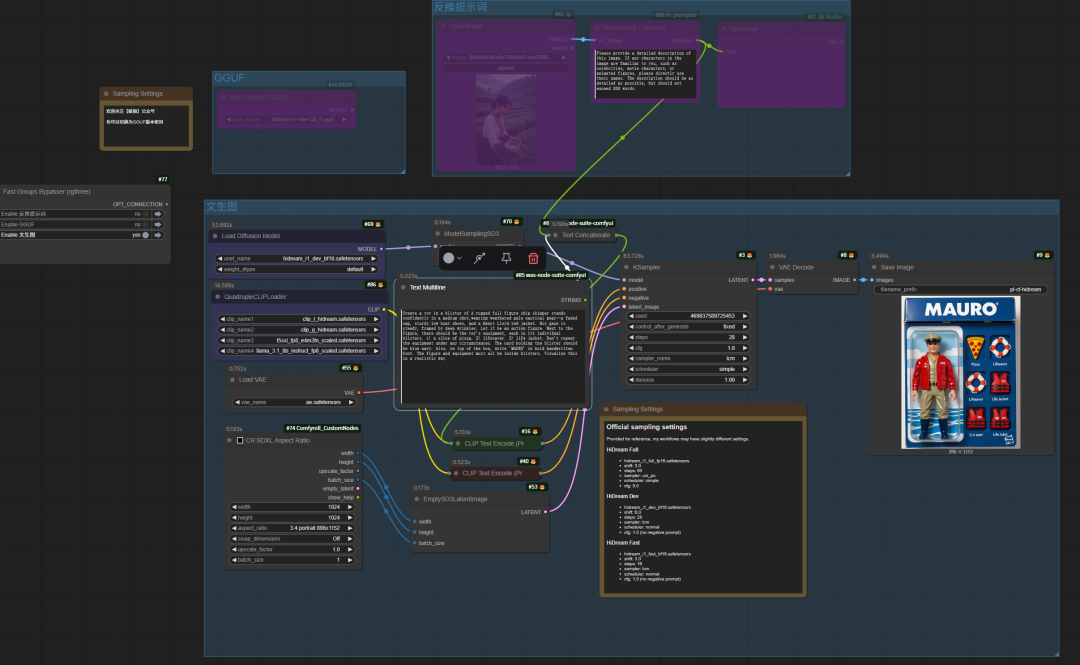Image resolution: width=1080 pixels, height=665 pixels.
Task: Open the unet_name model selector
Action: (298, 259)
